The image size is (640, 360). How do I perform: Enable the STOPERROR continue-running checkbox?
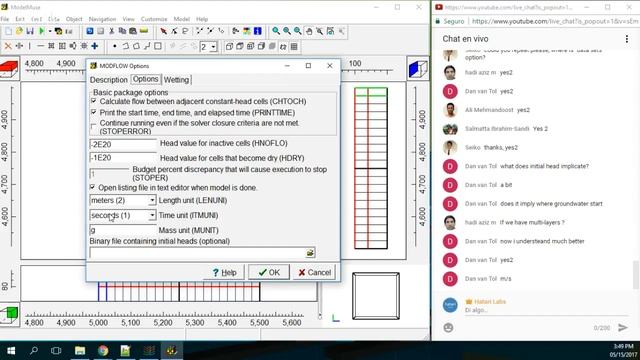pyautogui.click(x=94, y=127)
